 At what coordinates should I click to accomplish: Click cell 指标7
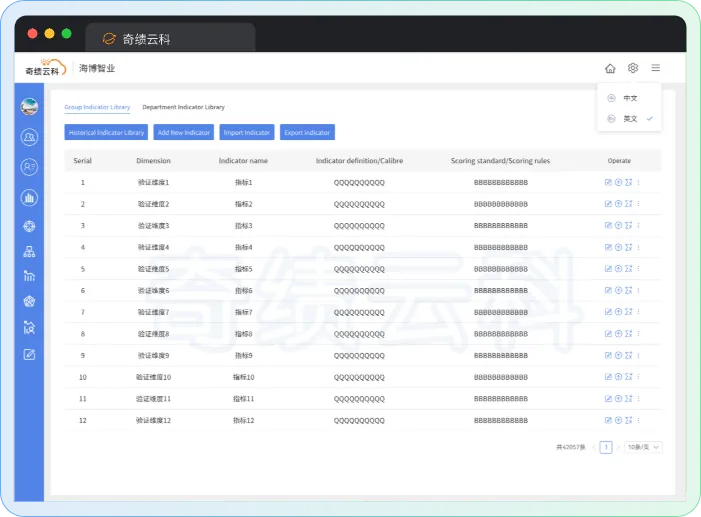point(243,312)
